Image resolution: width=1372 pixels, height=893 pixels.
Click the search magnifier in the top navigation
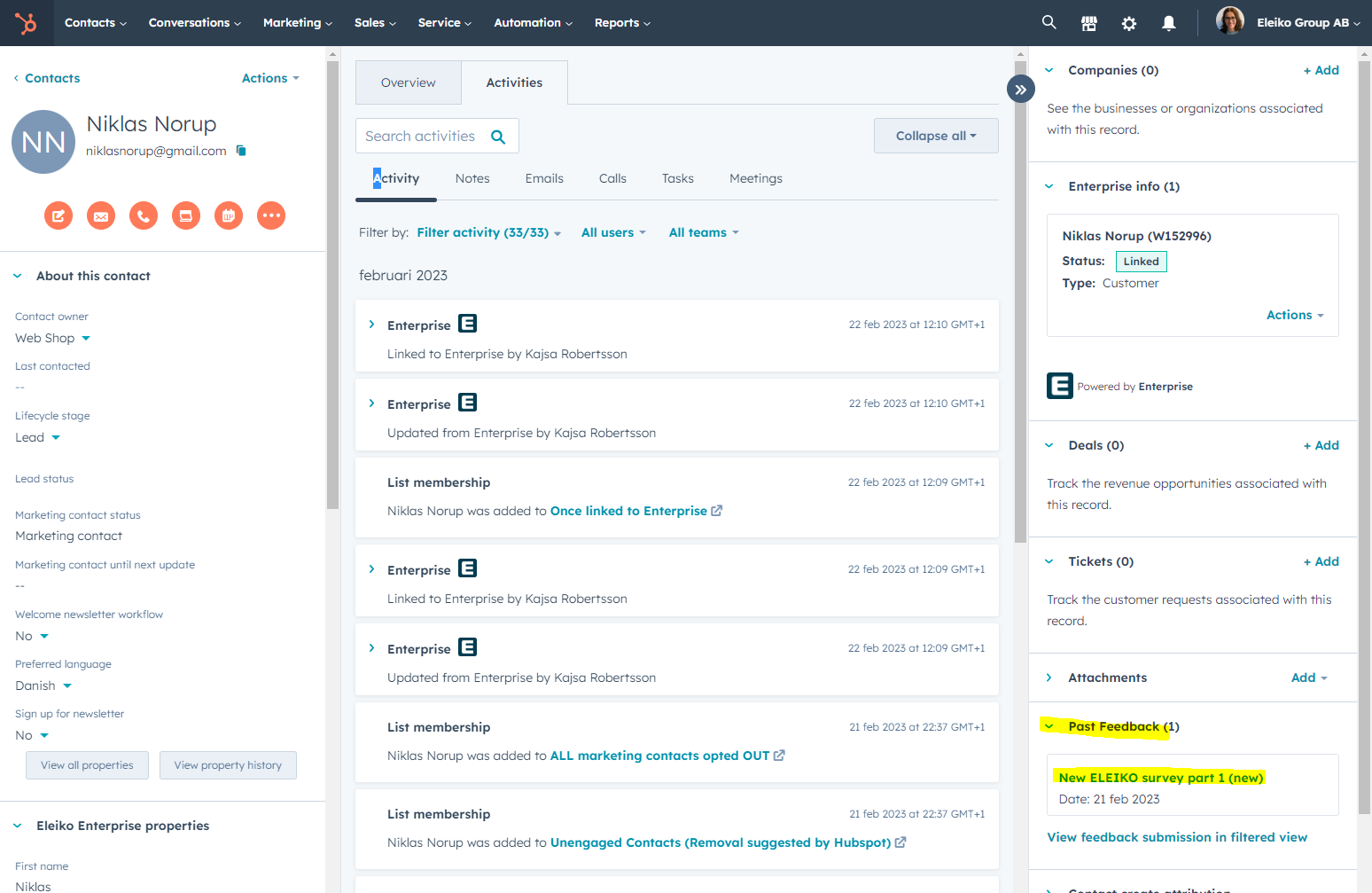click(x=1048, y=22)
